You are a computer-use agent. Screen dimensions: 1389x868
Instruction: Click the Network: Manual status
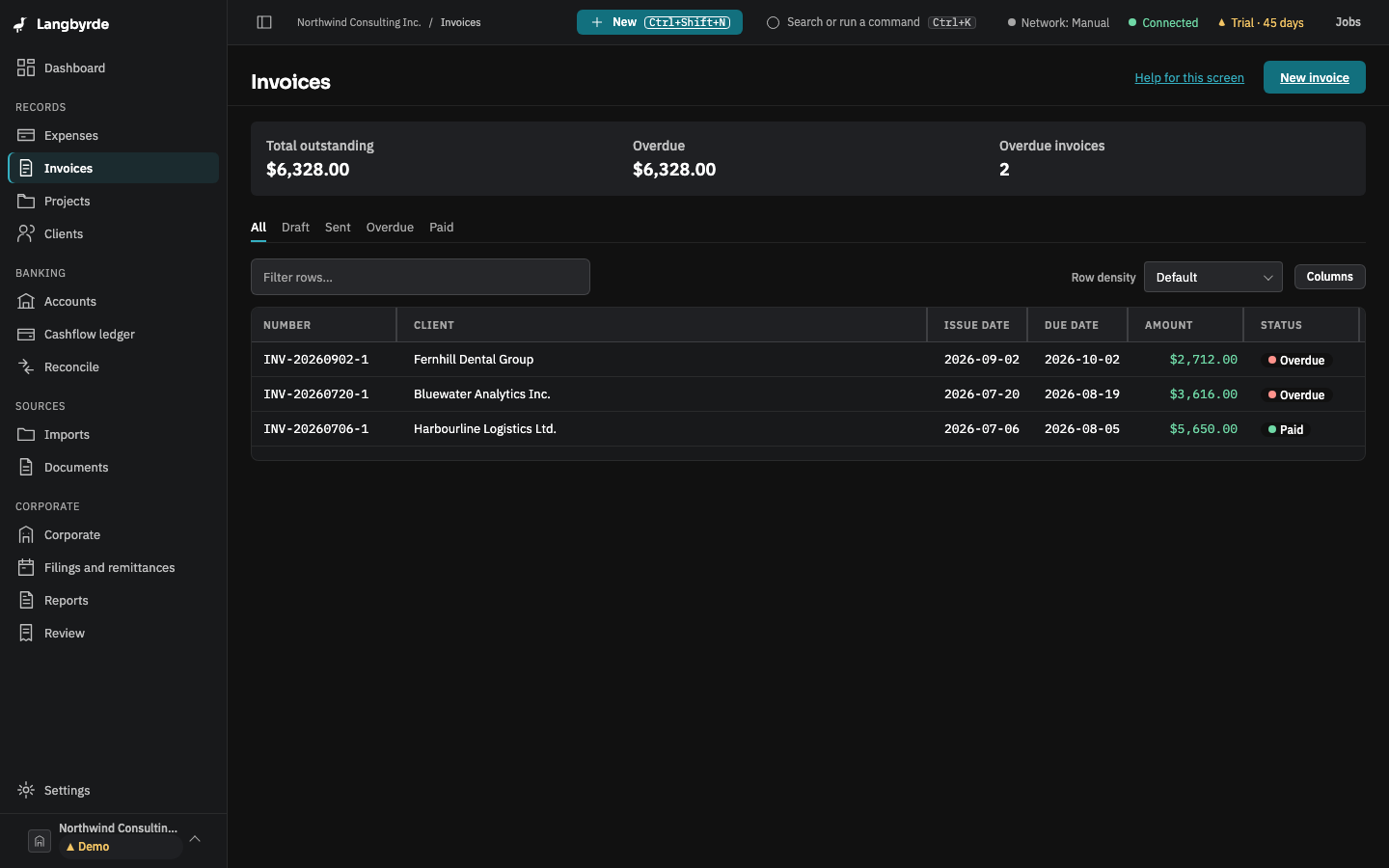click(x=1058, y=22)
